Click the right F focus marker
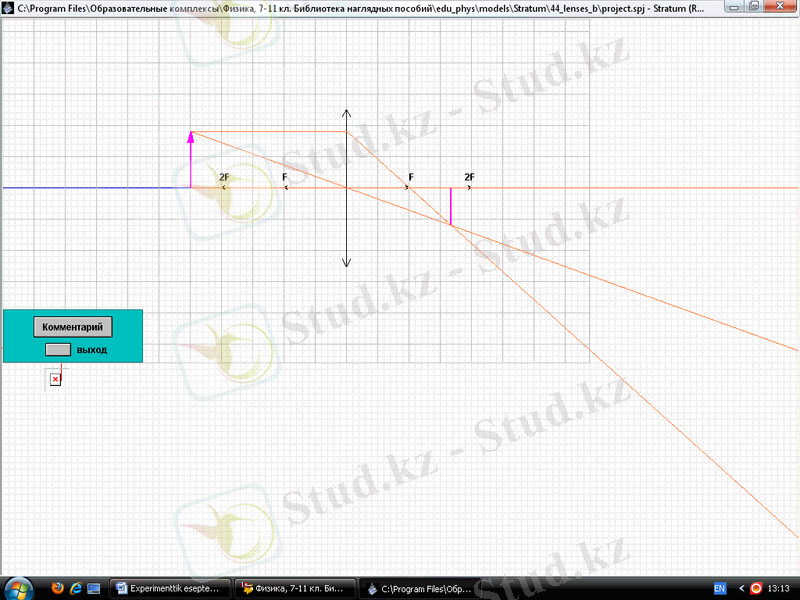Image resolution: width=800 pixels, height=600 pixels. click(408, 186)
